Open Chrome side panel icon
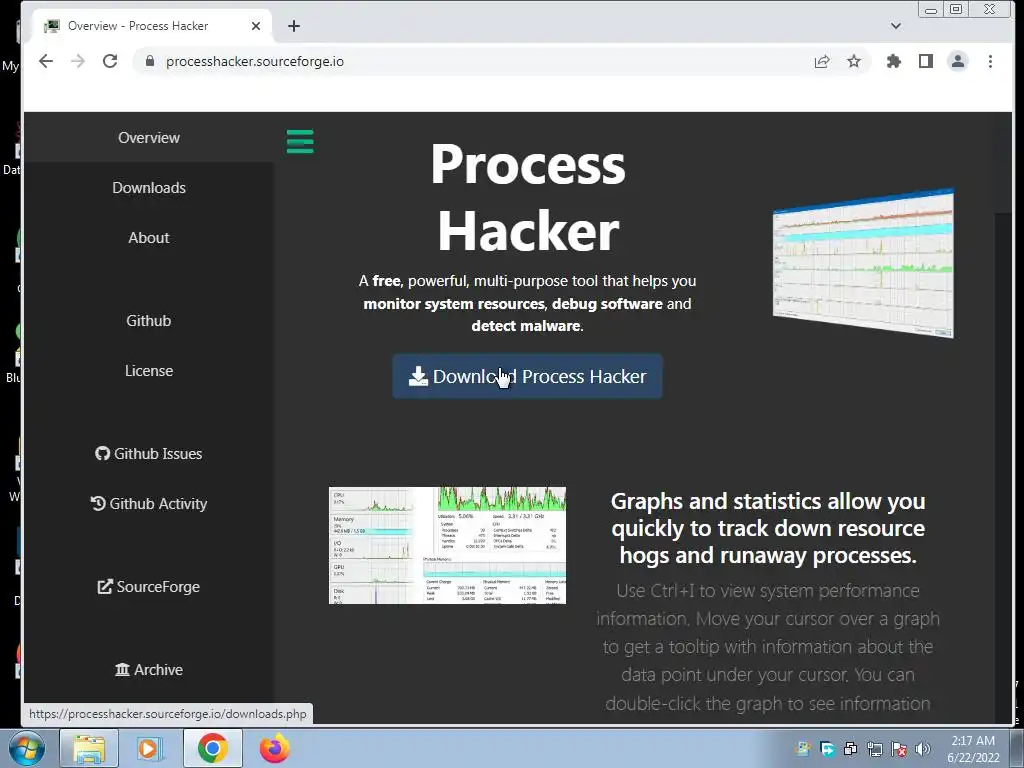1024x768 pixels. [925, 61]
